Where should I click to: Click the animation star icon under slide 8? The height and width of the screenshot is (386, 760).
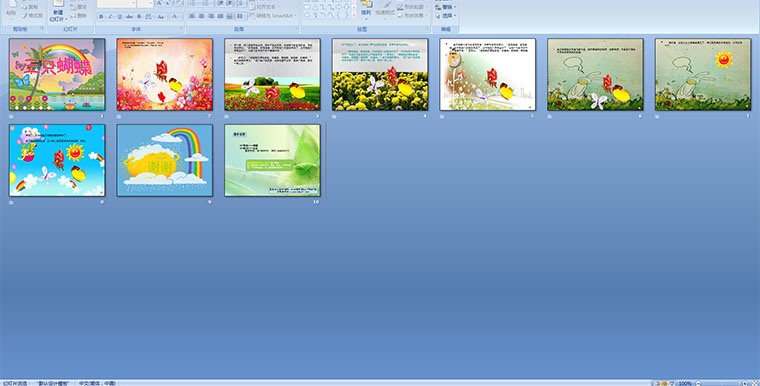tap(12, 202)
